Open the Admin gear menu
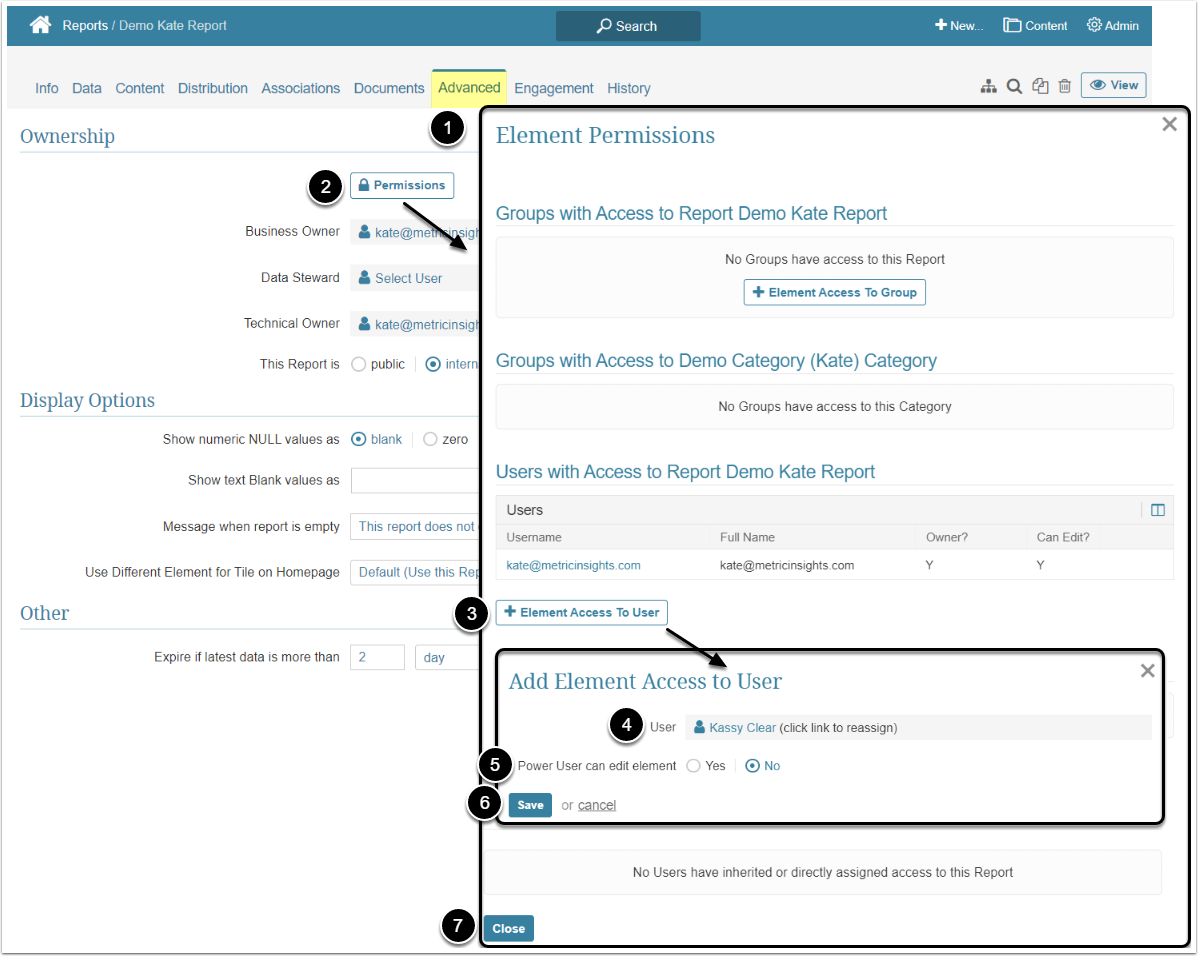Image resolution: width=1198 pixels, height=956 pixels. click(x=1112, y=25)
